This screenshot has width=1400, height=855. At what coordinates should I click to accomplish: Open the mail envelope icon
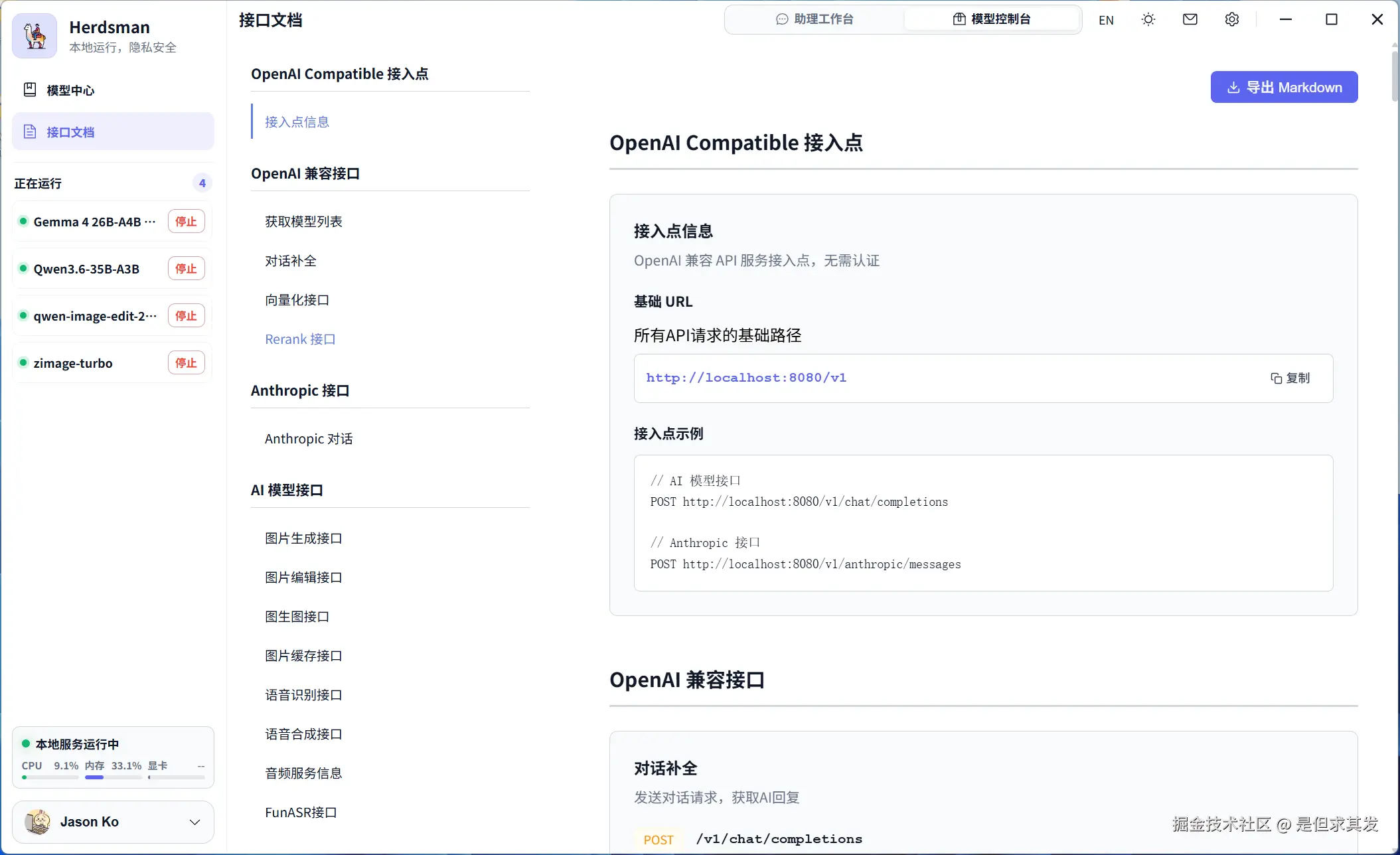click(1190, 19)
